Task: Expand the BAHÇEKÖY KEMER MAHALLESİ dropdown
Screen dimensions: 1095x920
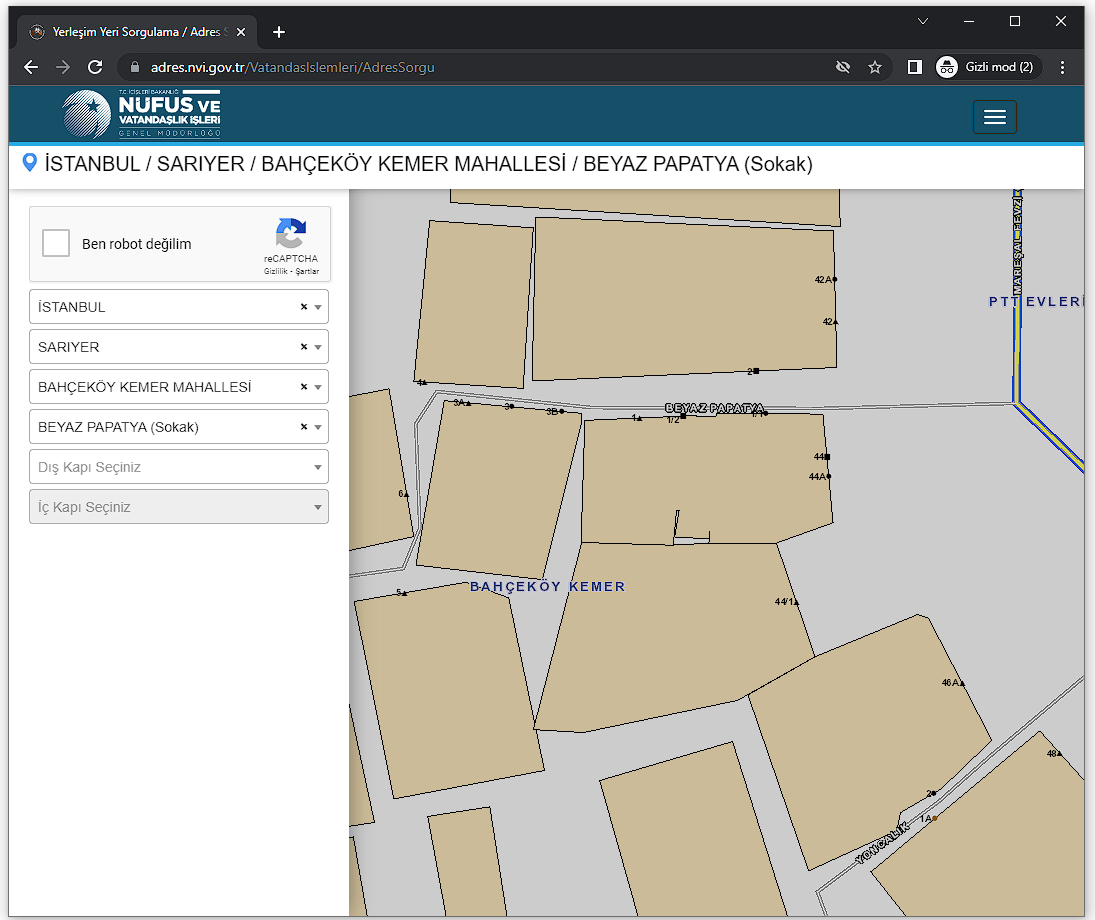Action: click(318, 387)
